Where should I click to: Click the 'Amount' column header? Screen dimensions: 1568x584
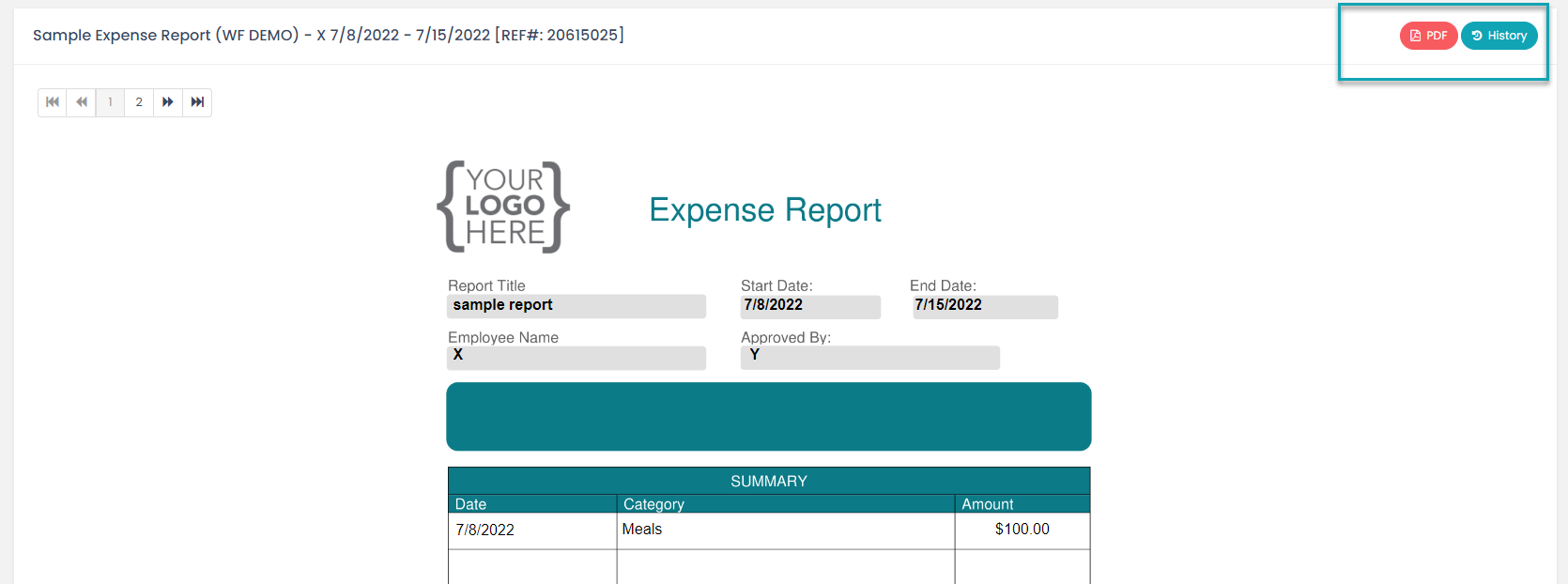[1022, 504]
